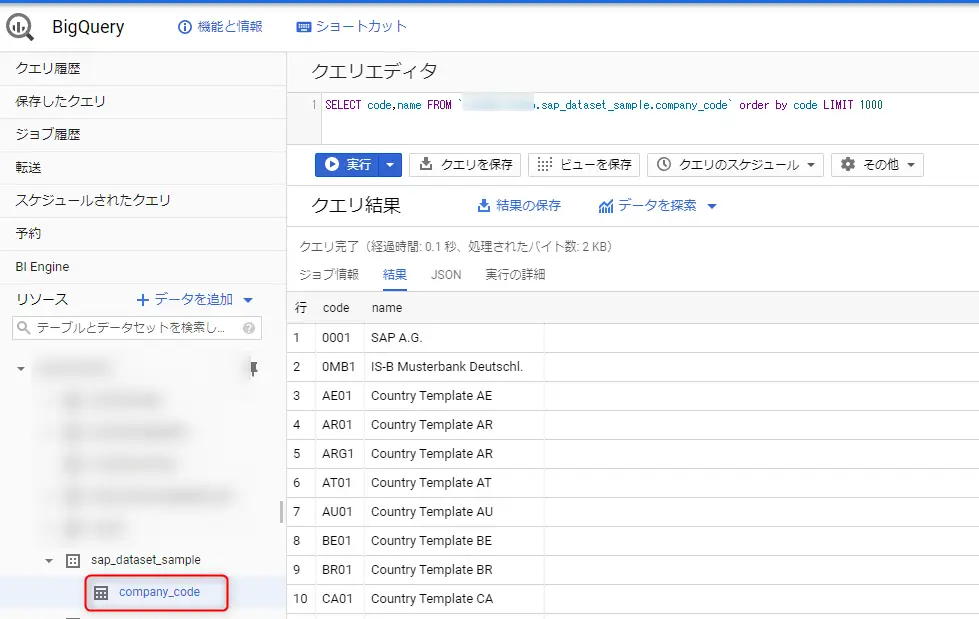The image size is (979, 619).
Task: Click the search help question-mark icon
Action: 249,328
